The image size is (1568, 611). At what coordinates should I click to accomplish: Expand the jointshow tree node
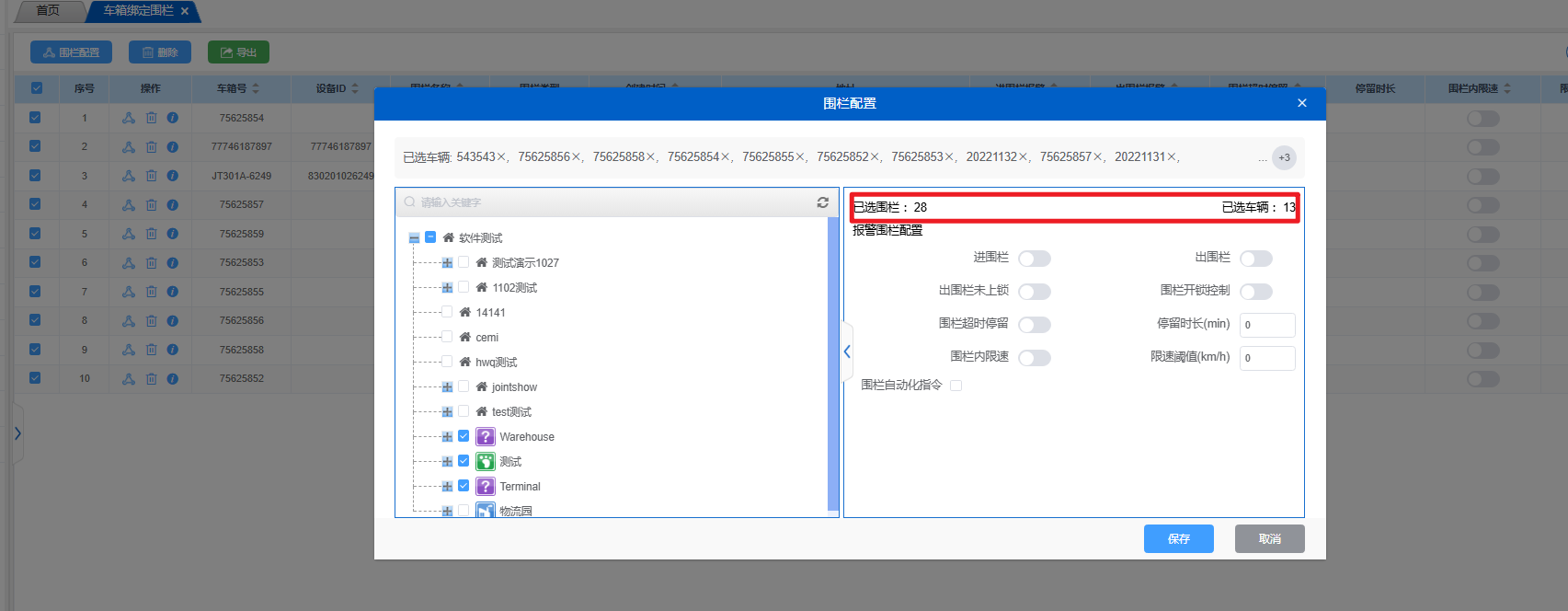(x=447, y=387)
